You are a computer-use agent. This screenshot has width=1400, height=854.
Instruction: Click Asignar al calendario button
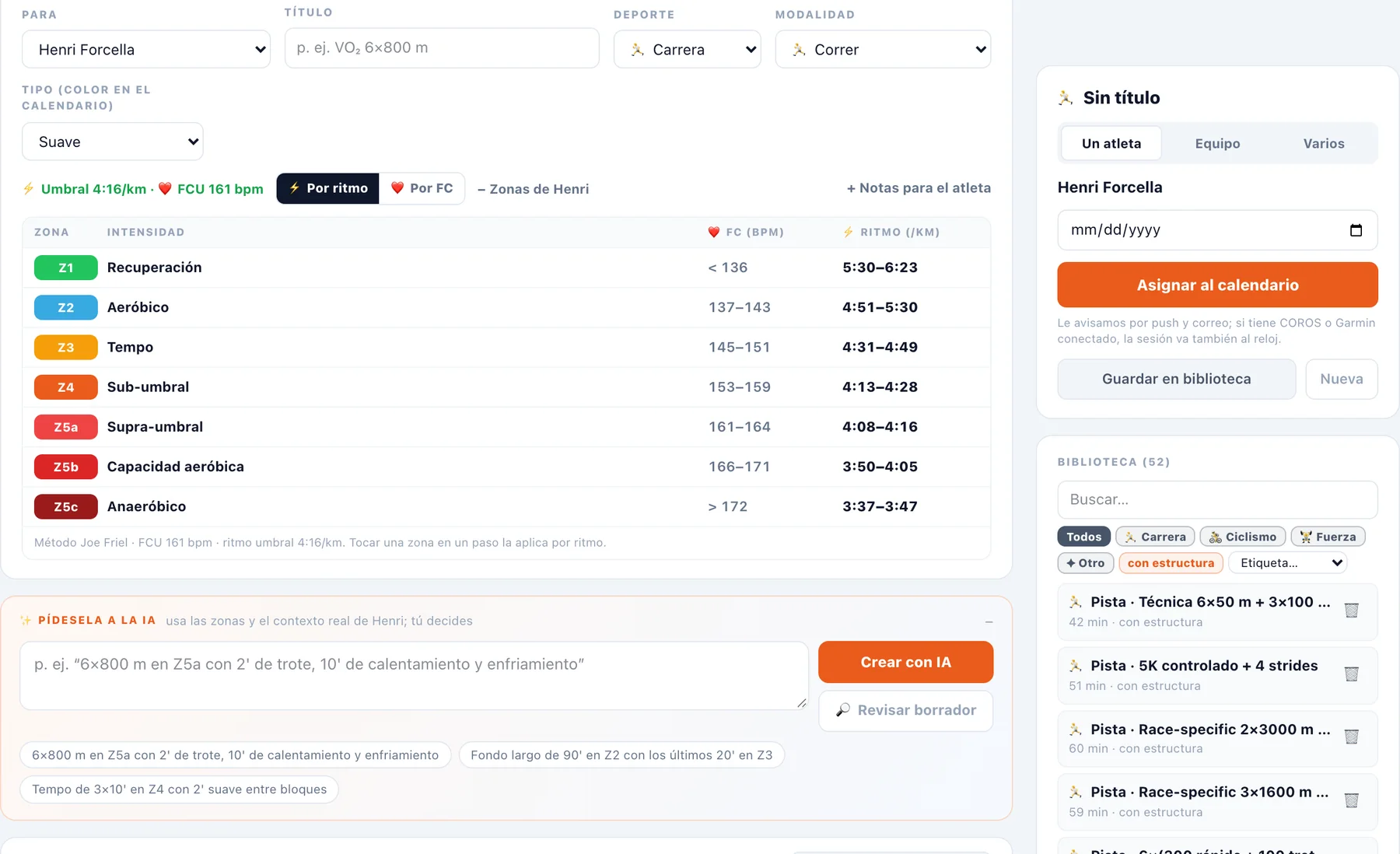(x=1217, y=285)
